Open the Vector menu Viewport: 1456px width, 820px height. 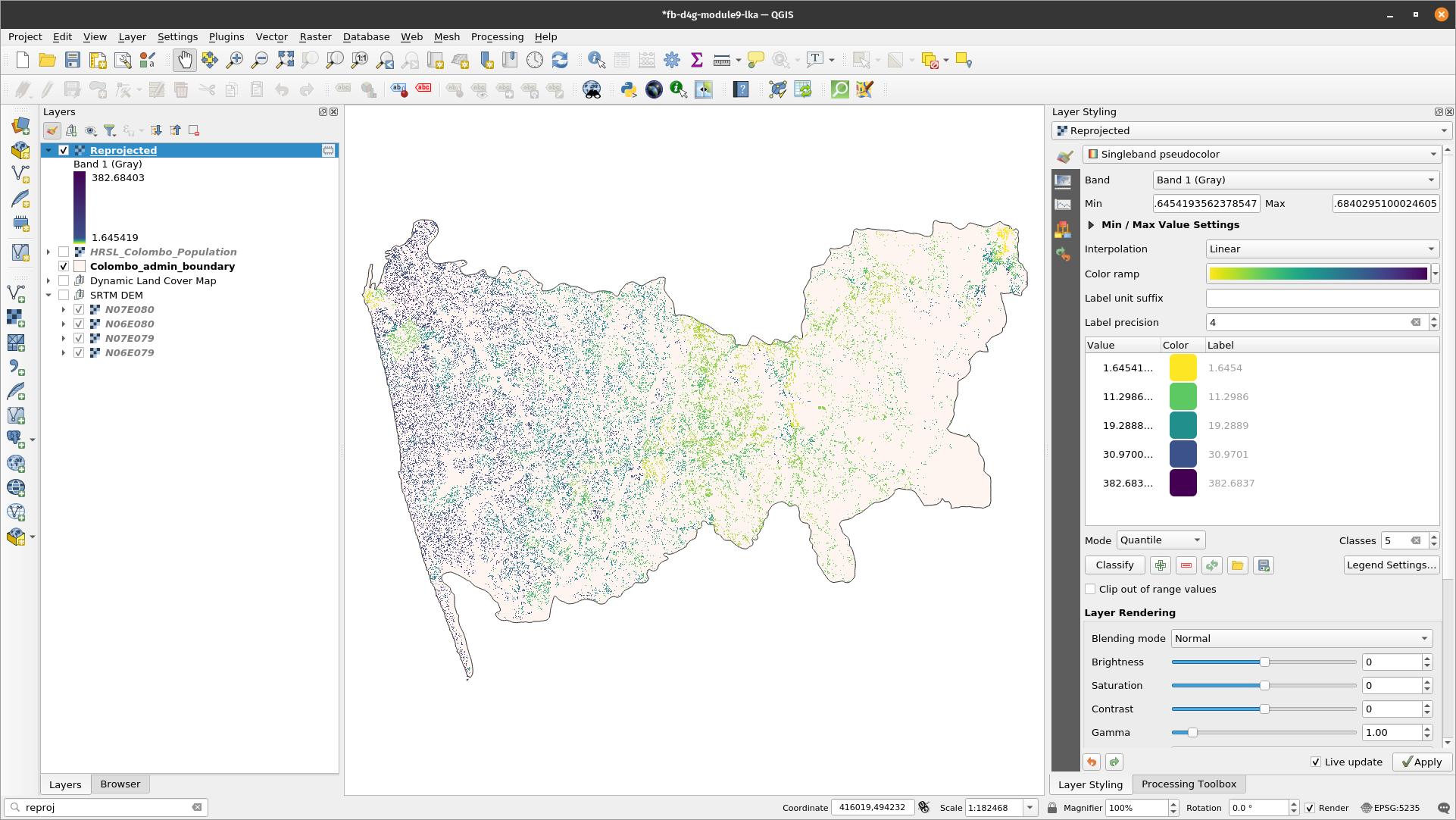(x=271, y=37)
